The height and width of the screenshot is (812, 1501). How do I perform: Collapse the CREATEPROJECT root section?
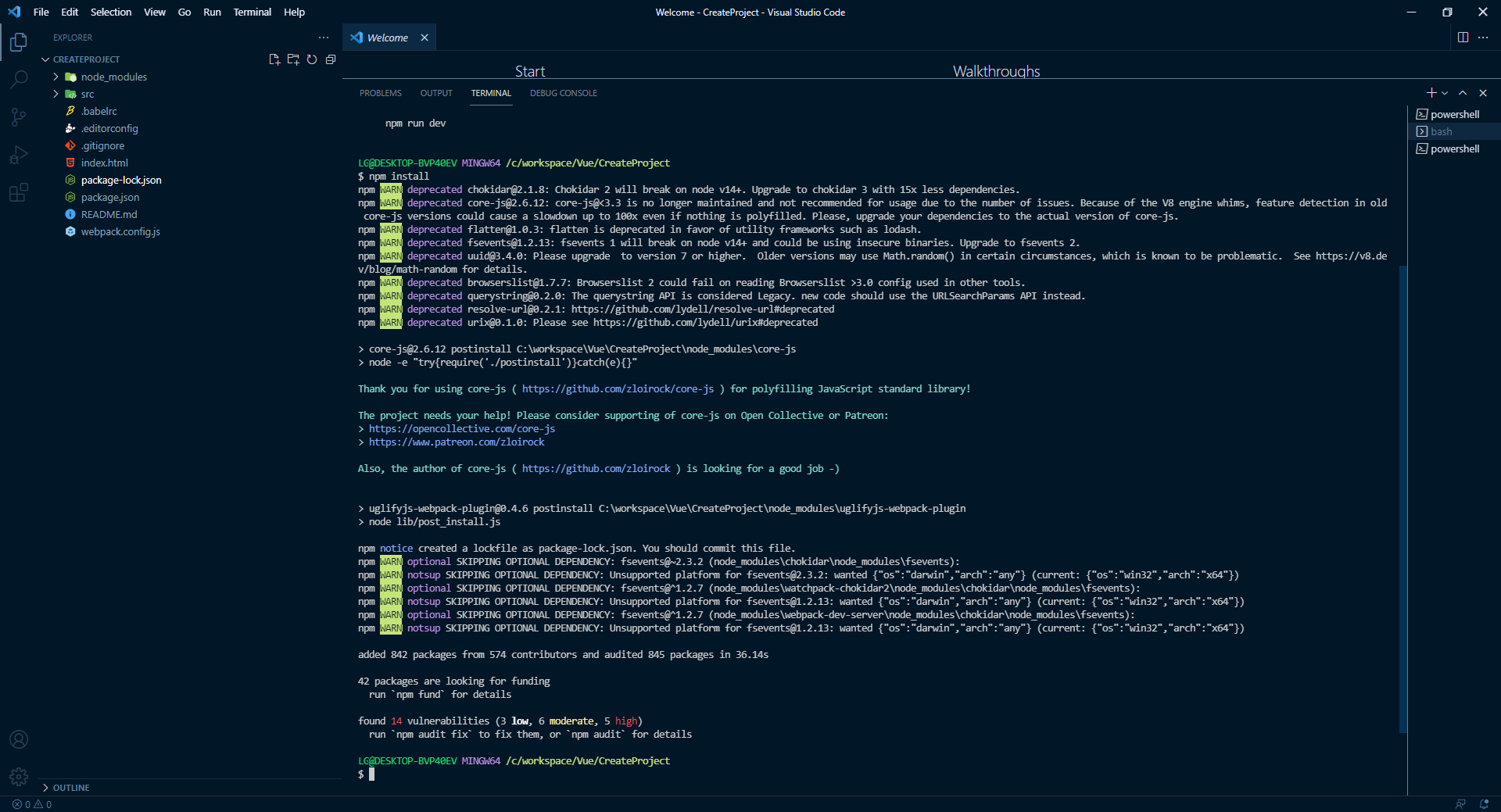click(45, 59)
